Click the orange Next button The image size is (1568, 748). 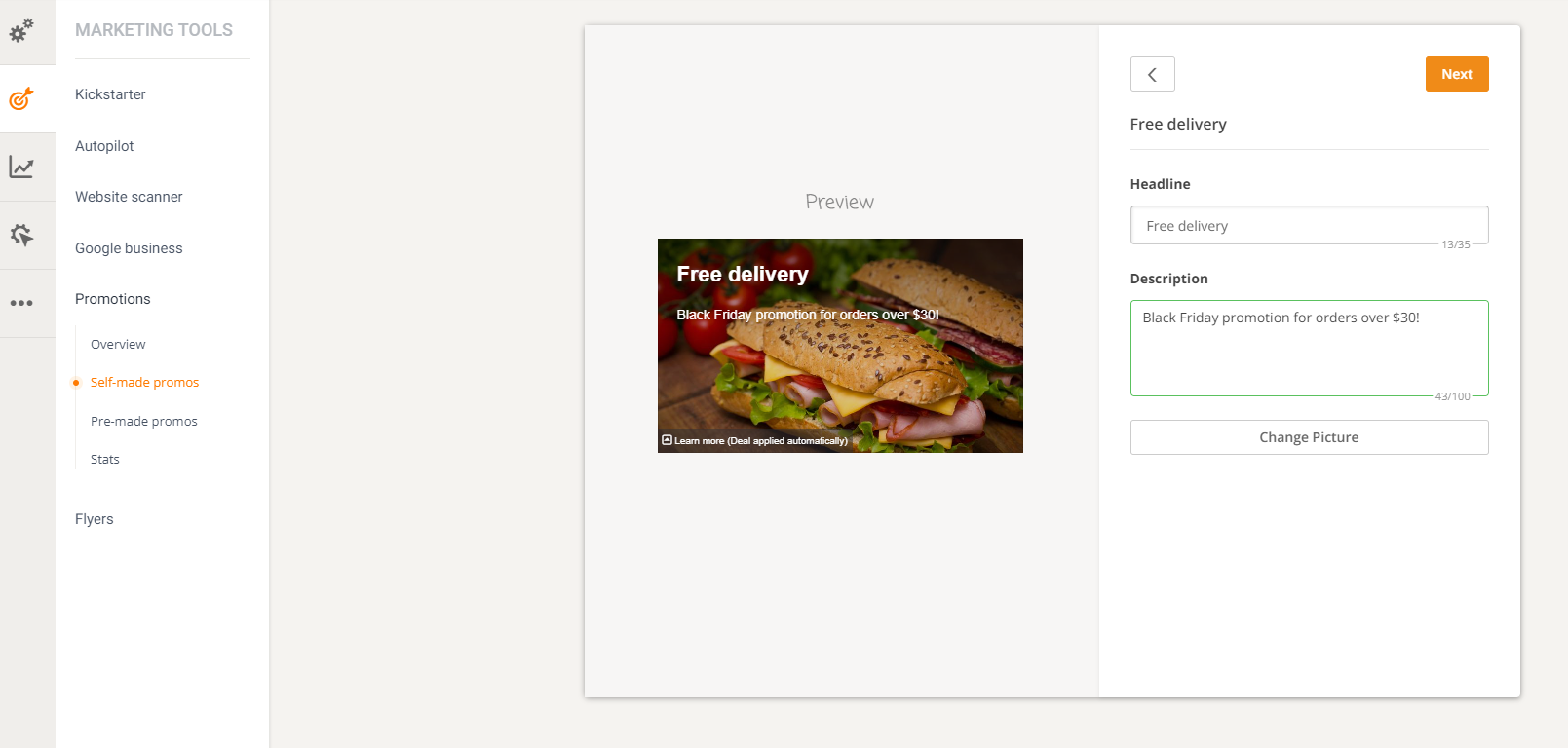(1457, 74)
